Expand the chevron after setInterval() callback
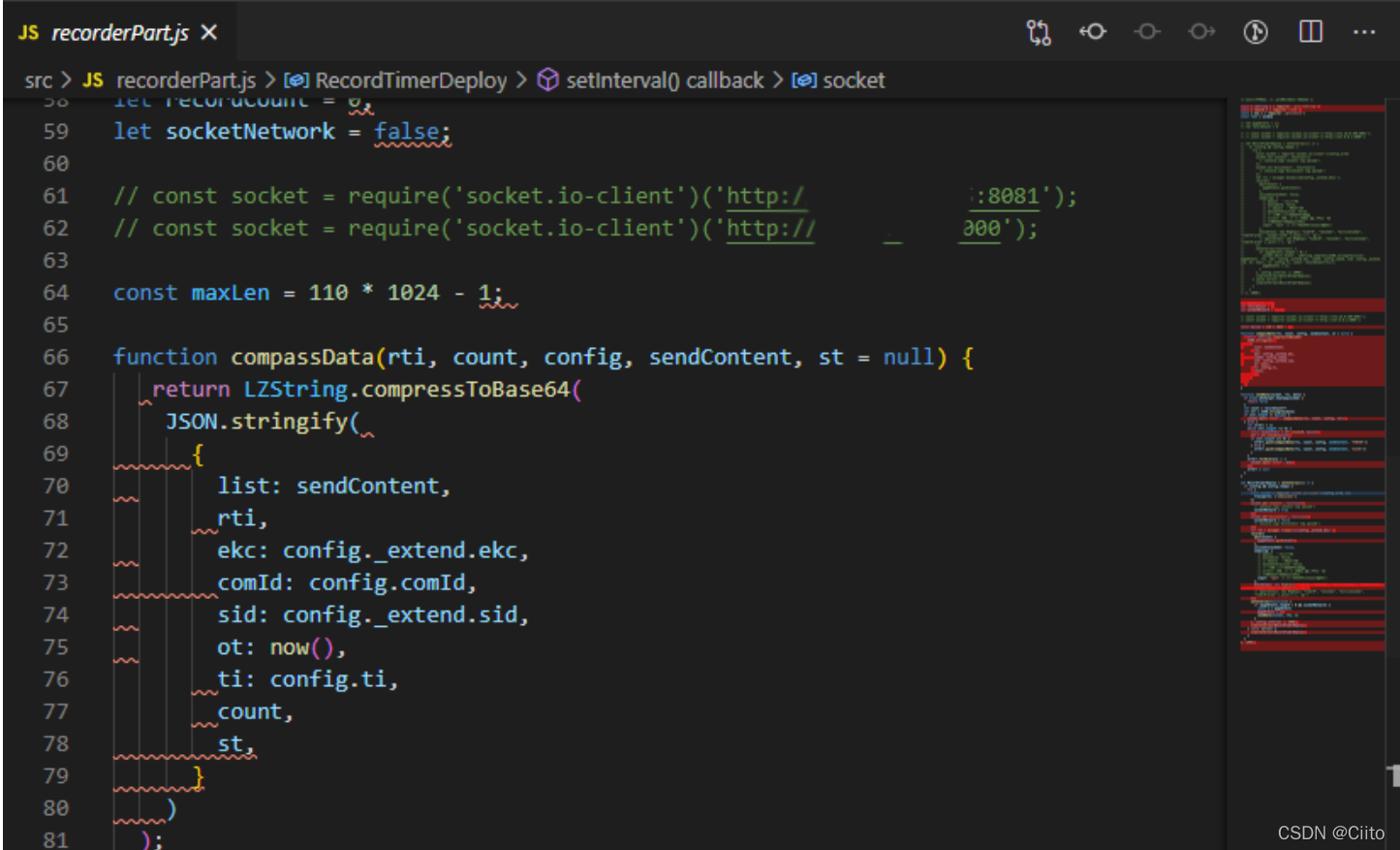The height and width of the screenshot is (850, 1400). (x=777, y=80)
